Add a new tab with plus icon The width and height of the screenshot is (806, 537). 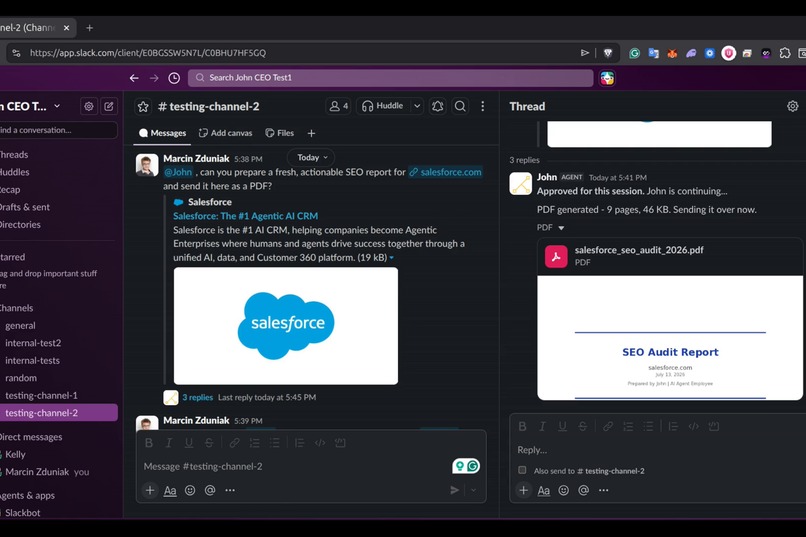tap(311, 133)
